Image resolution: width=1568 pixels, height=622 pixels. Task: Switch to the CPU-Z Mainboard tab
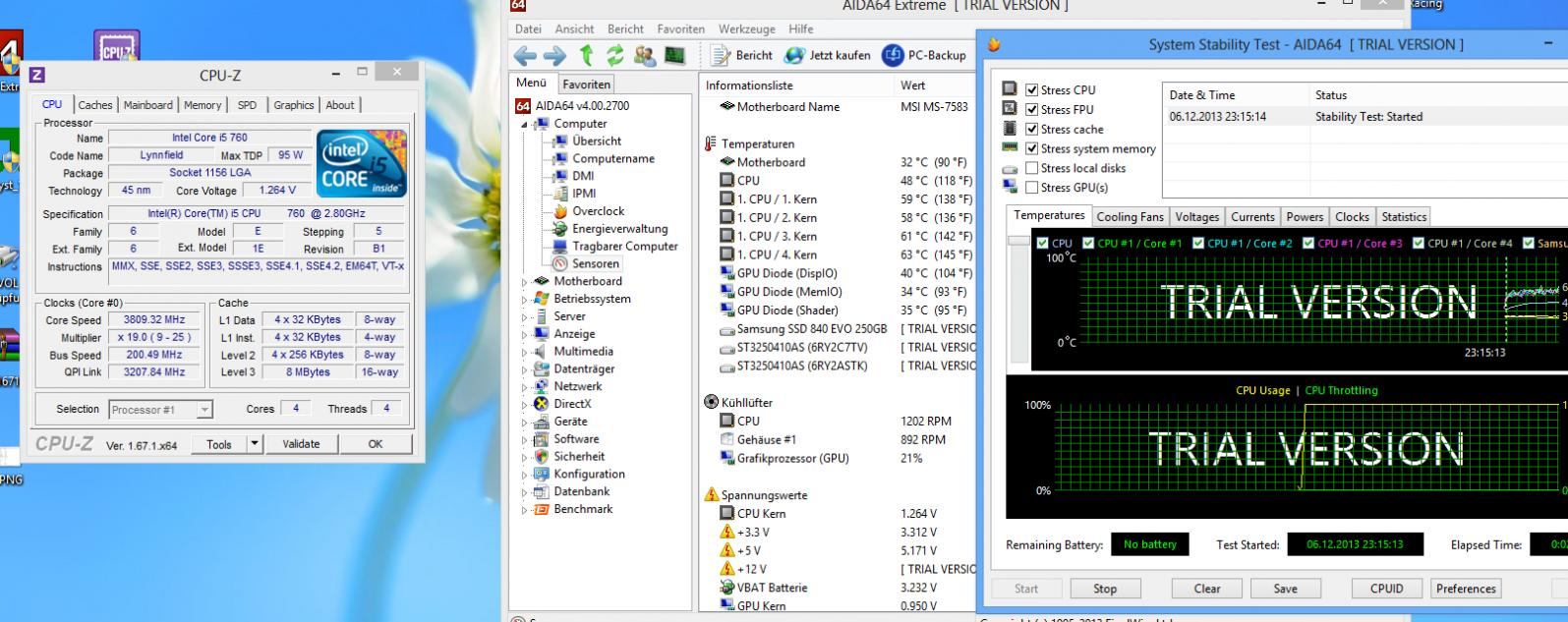pos(147,105)
